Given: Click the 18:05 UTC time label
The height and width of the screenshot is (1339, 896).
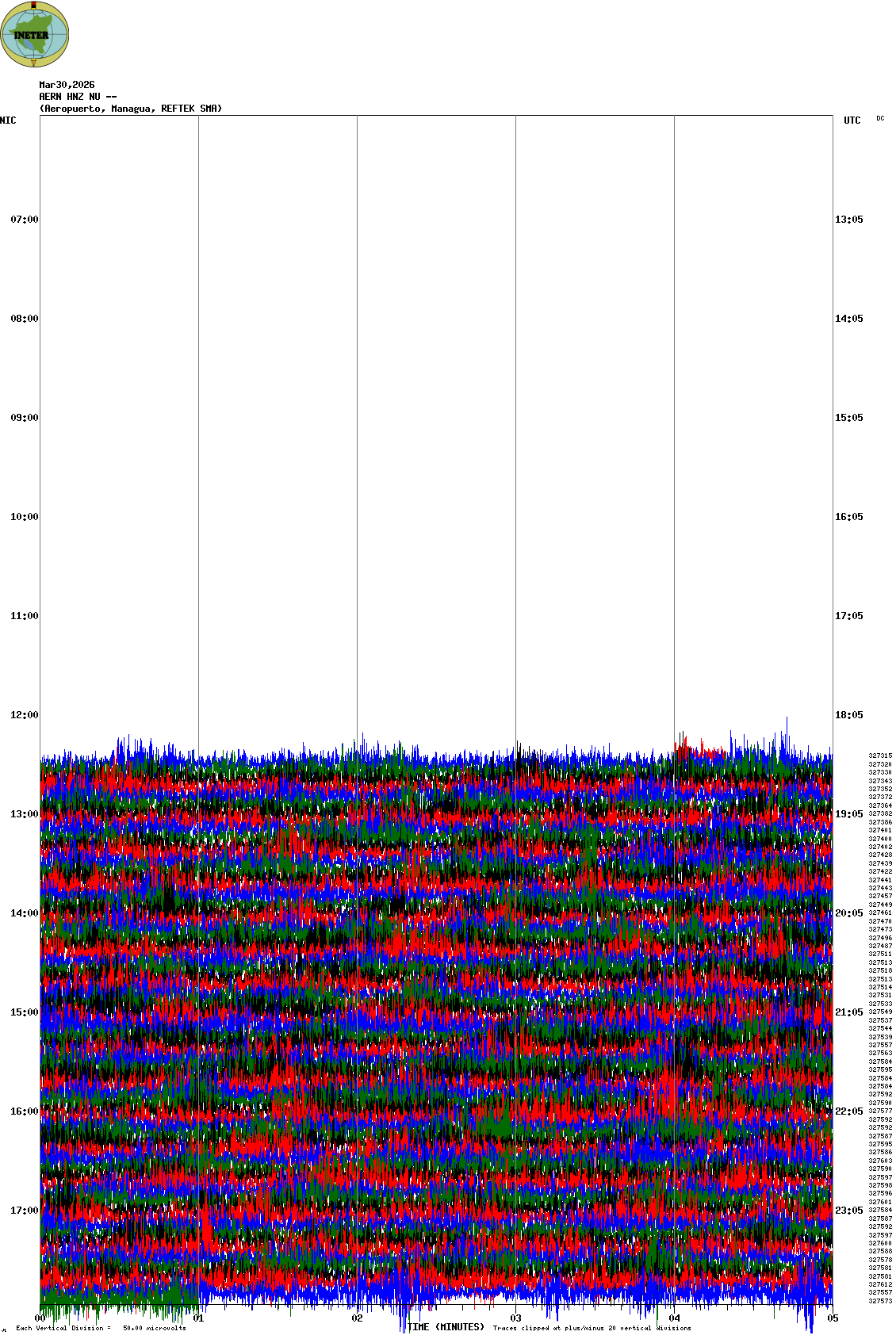Looking at the screenshot, I should (848, 715).
